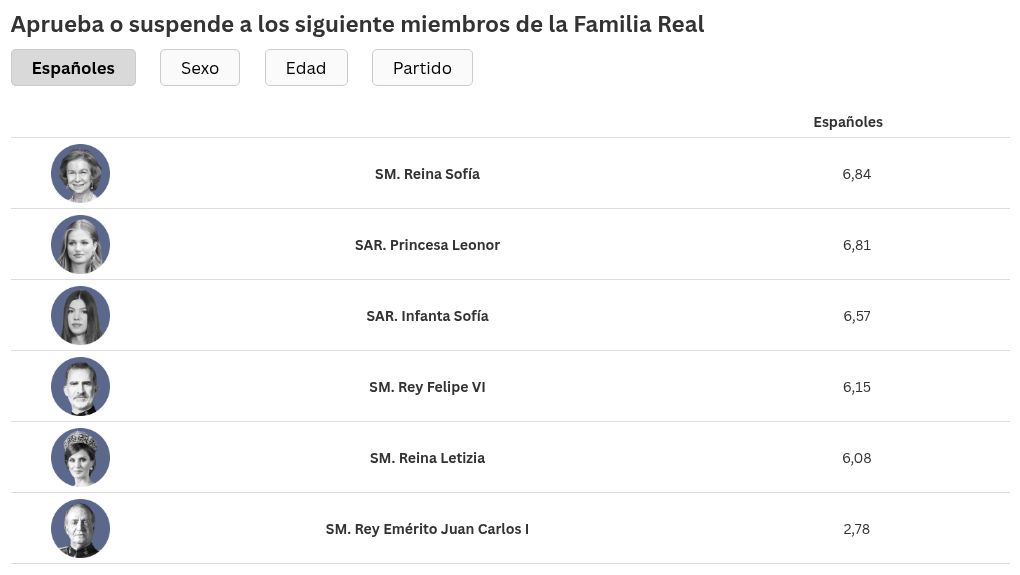
Task: Click the portrait in the Princesa Leonor row
Action: [81, 245]
